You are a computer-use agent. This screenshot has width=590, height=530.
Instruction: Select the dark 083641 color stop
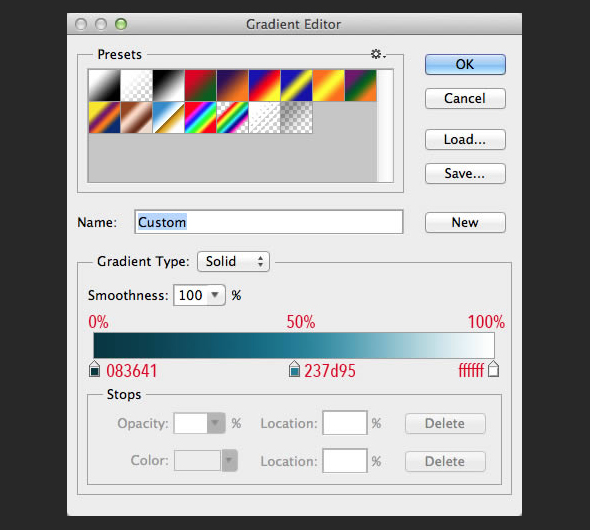[94, 369]
